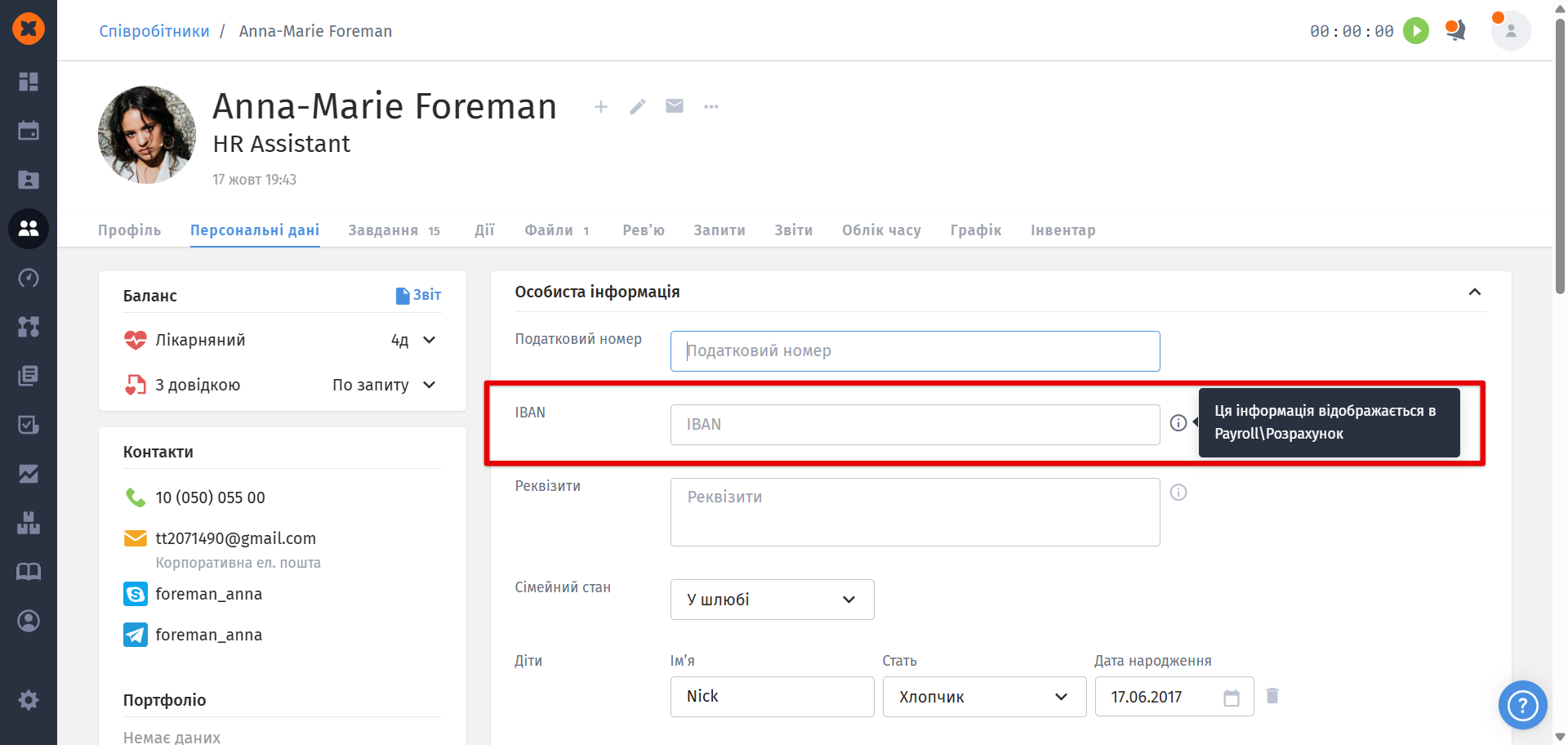This screenshot has width=1568, height=745.
Task: Open the Звіт link in Баланс
Action: tap(418, 295)
